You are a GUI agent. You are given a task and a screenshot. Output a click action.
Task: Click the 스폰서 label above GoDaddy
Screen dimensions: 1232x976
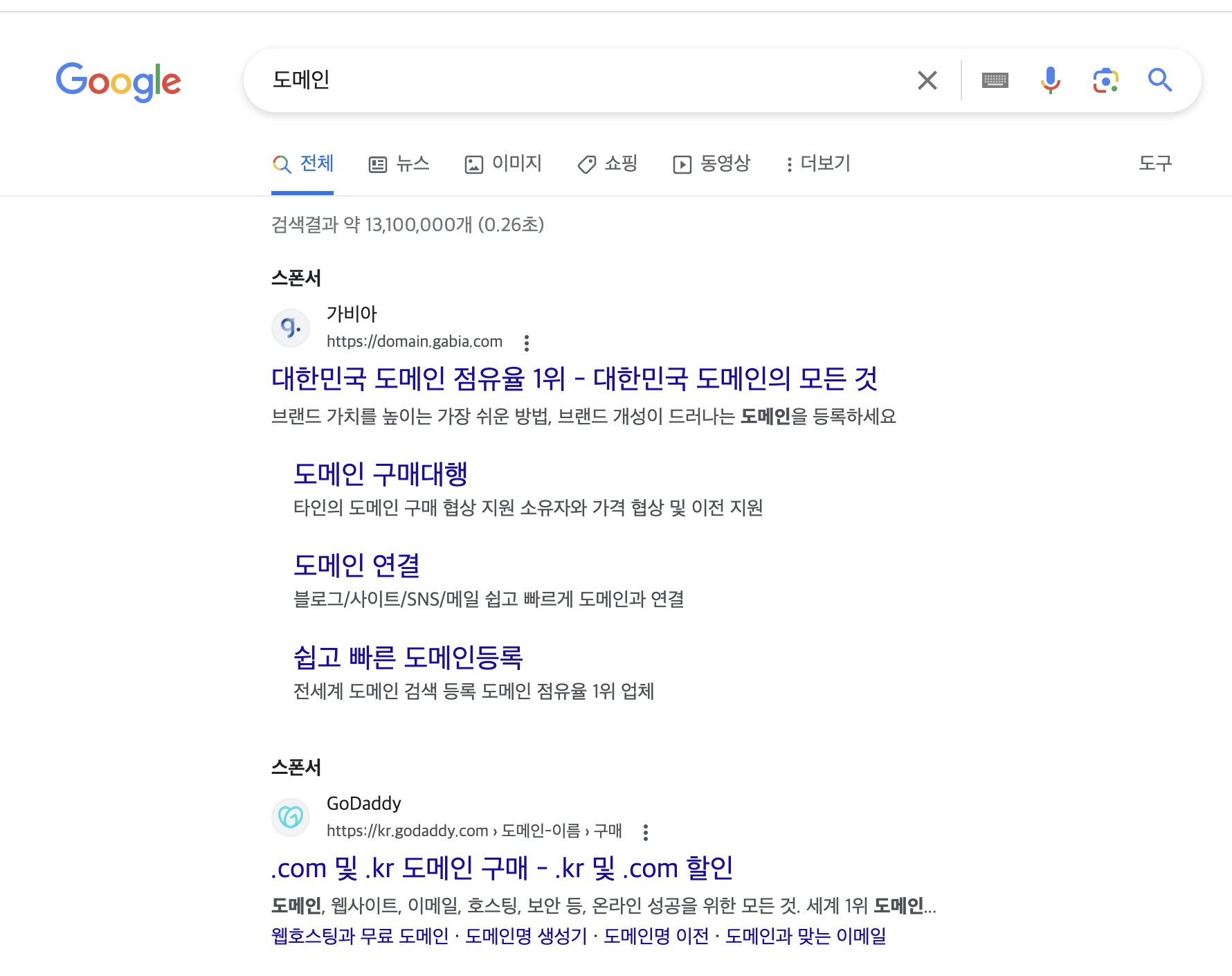296,768
